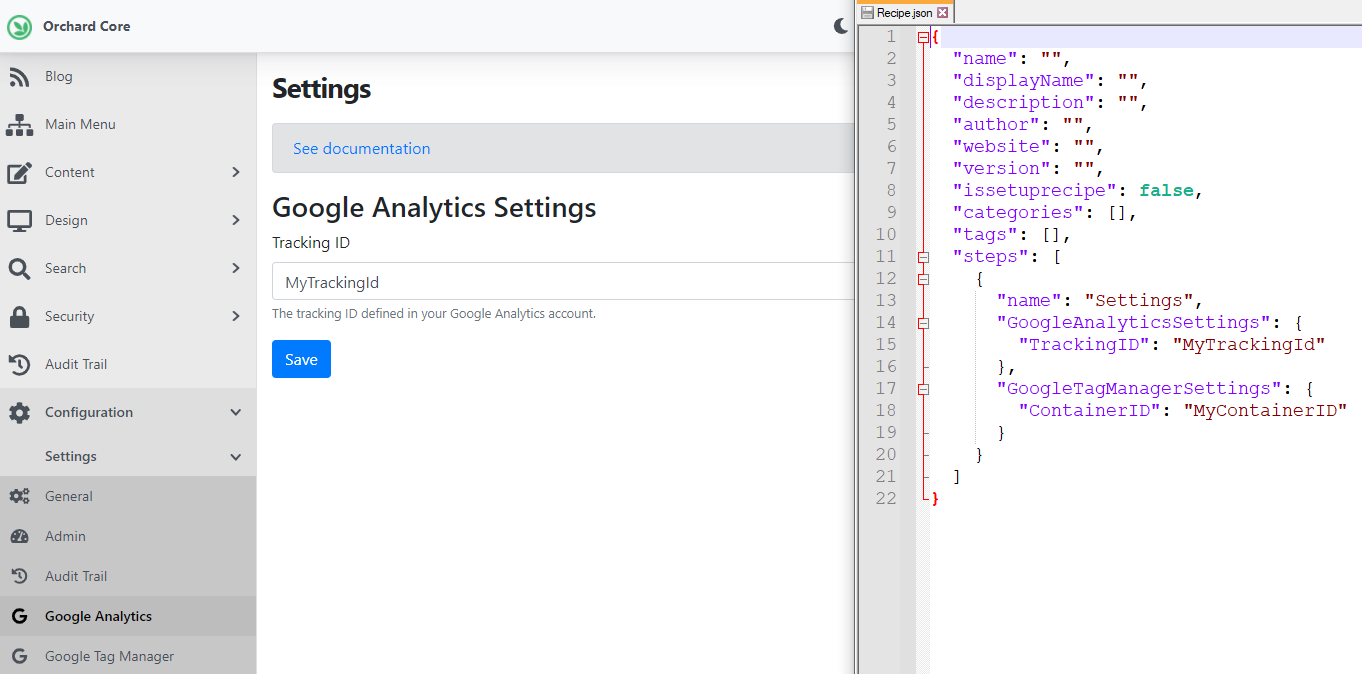Screen dimensions: 1362x674
Task: Click the "issetuprecipe" key in editor
Action: click(1035, 191)
